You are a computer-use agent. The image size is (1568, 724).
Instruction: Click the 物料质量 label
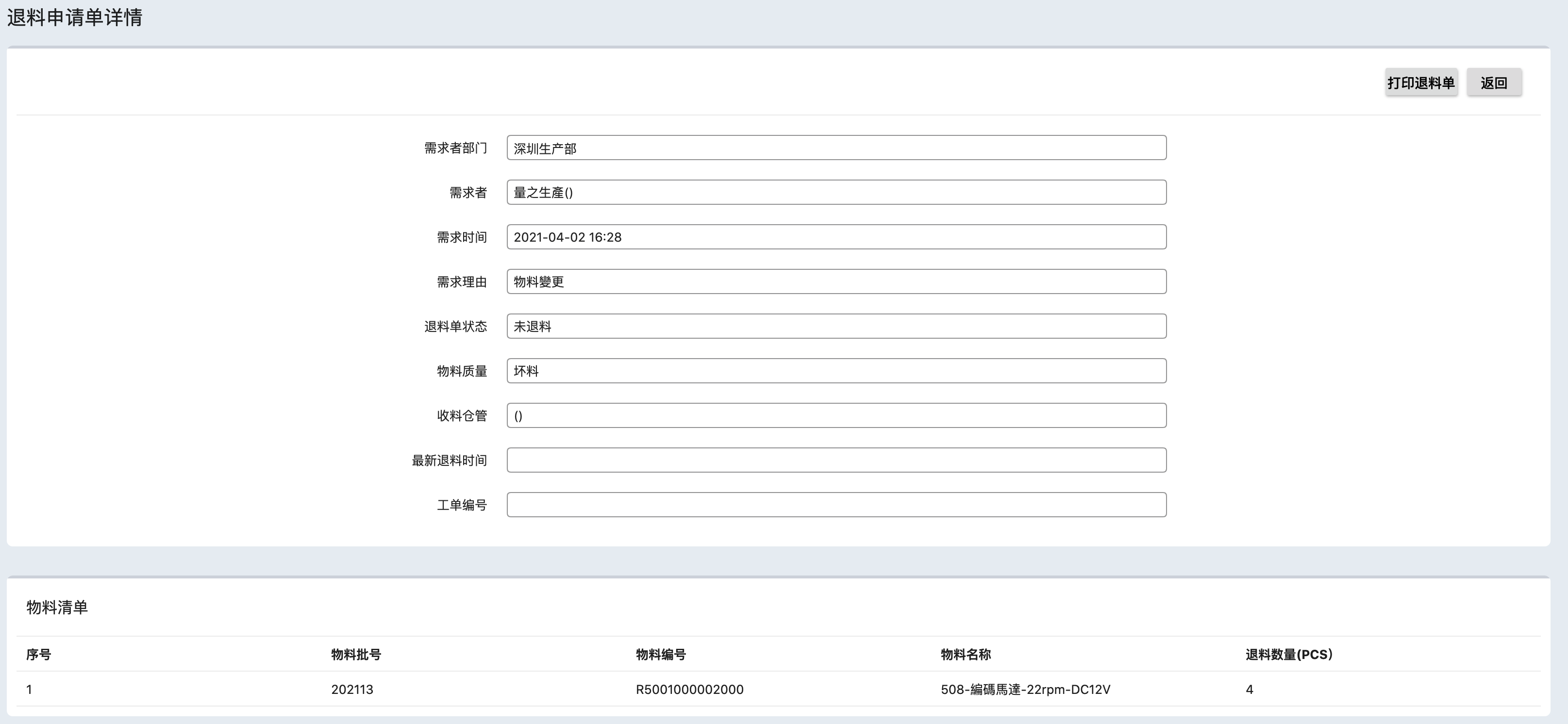(x=462, y=371)
